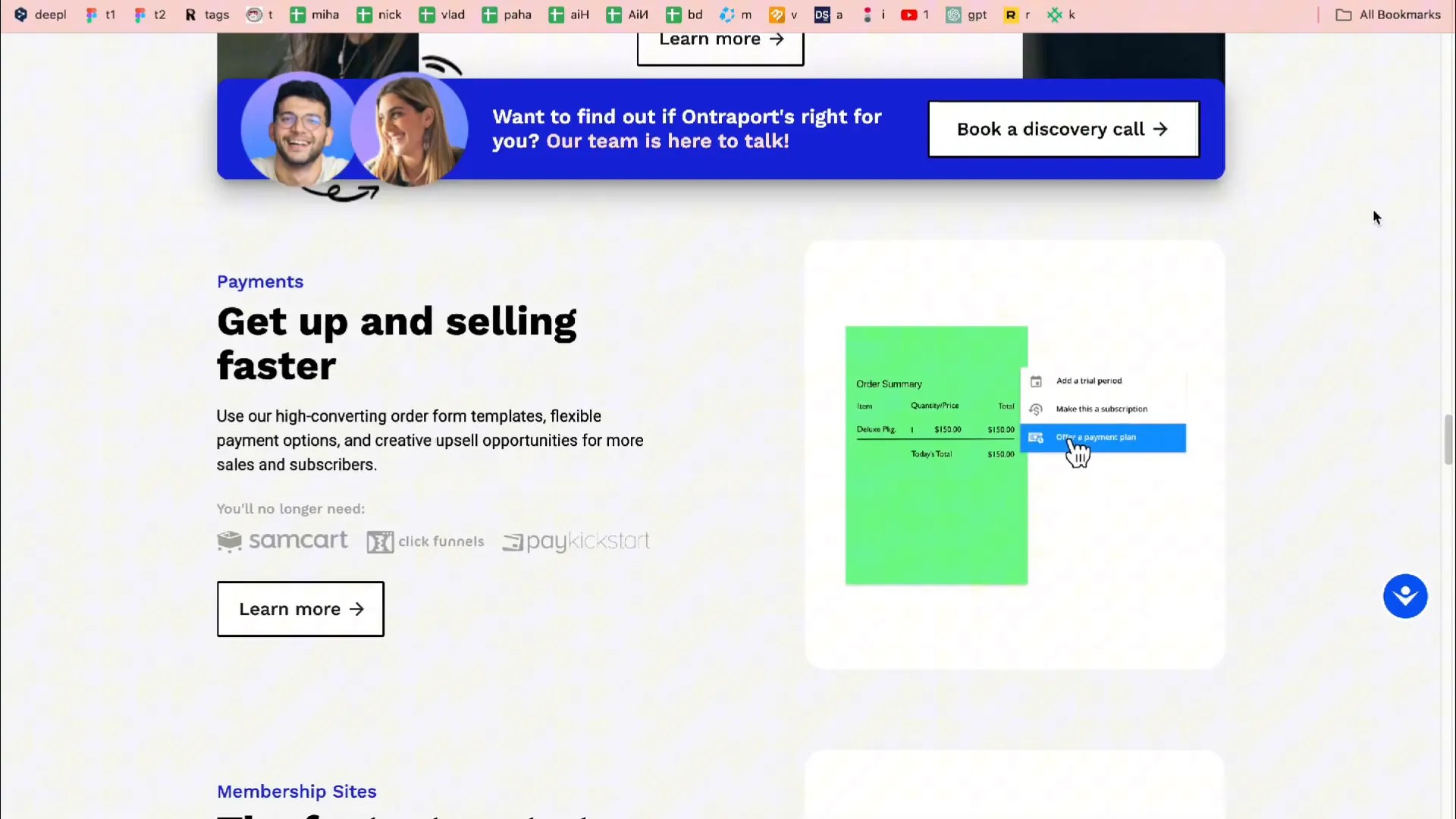Scroll down to view Membership Sites content
The width and height of the screenshot is (1456, 819).
click(297, 791)
